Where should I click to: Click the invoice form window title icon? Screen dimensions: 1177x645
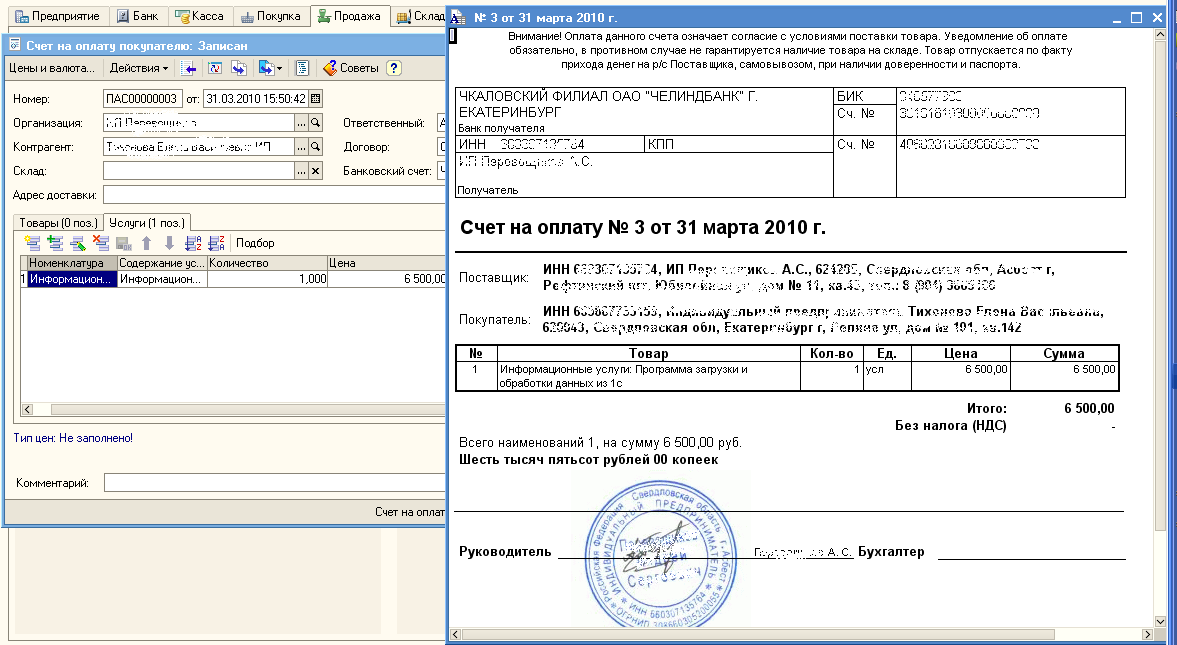pyautogui.click(x=14, y=46)
